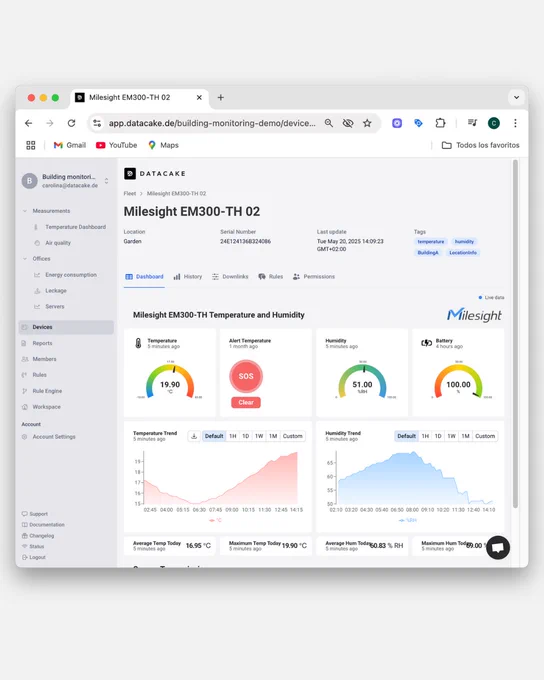Click the zoom magnifier icon in address bar

point(329,123)
